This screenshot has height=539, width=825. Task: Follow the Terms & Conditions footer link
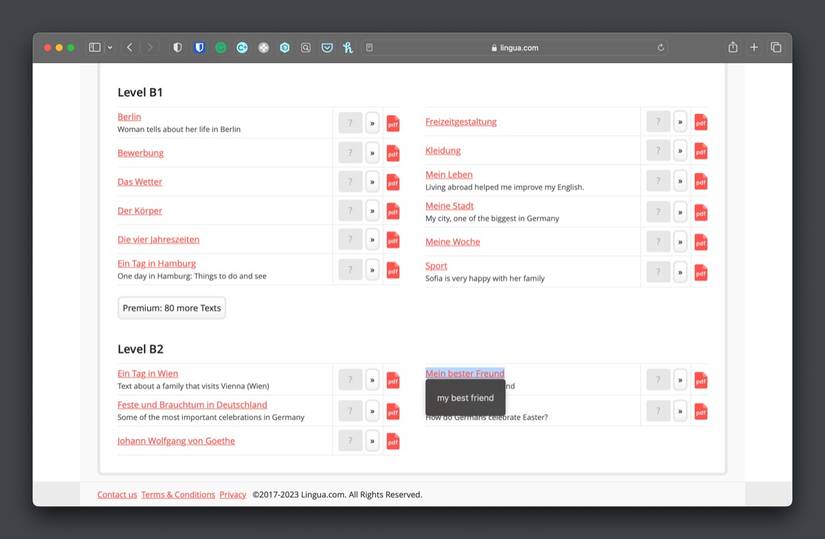178,495
